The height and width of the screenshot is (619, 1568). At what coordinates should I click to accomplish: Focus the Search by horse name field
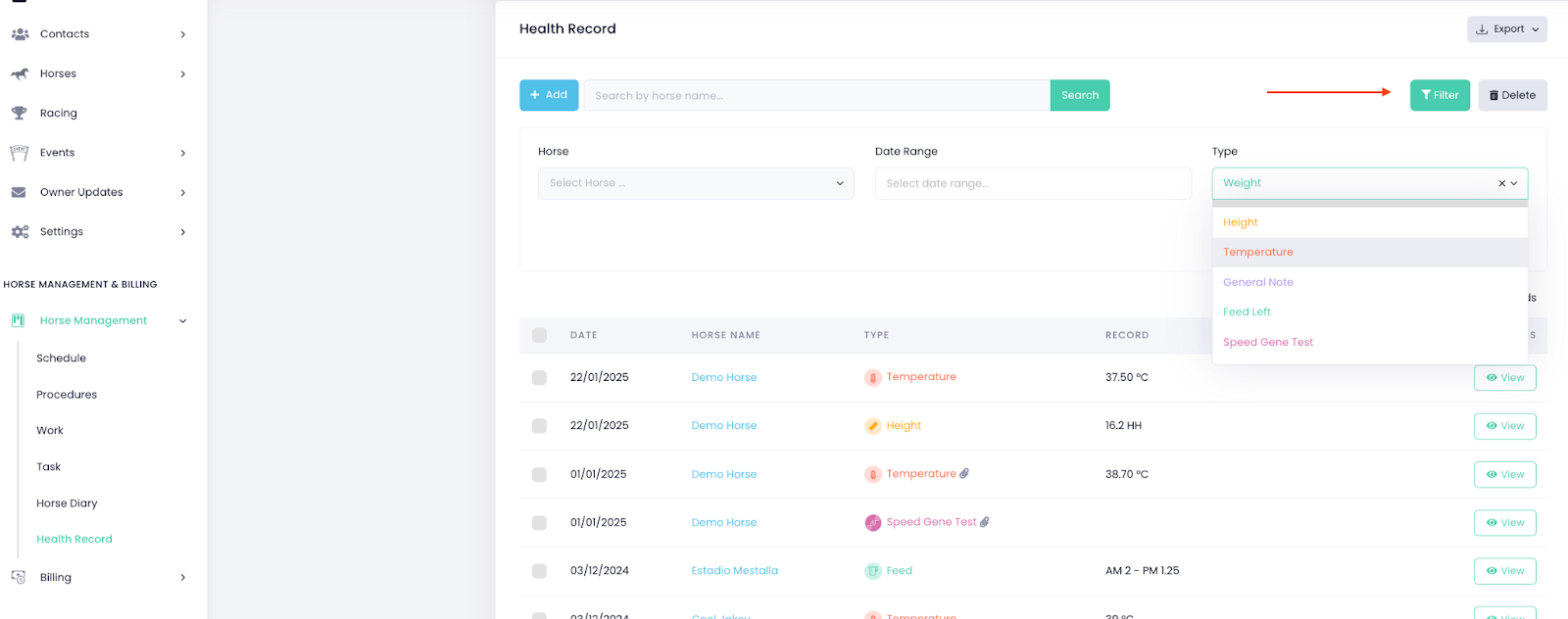(x=816, y=95)
